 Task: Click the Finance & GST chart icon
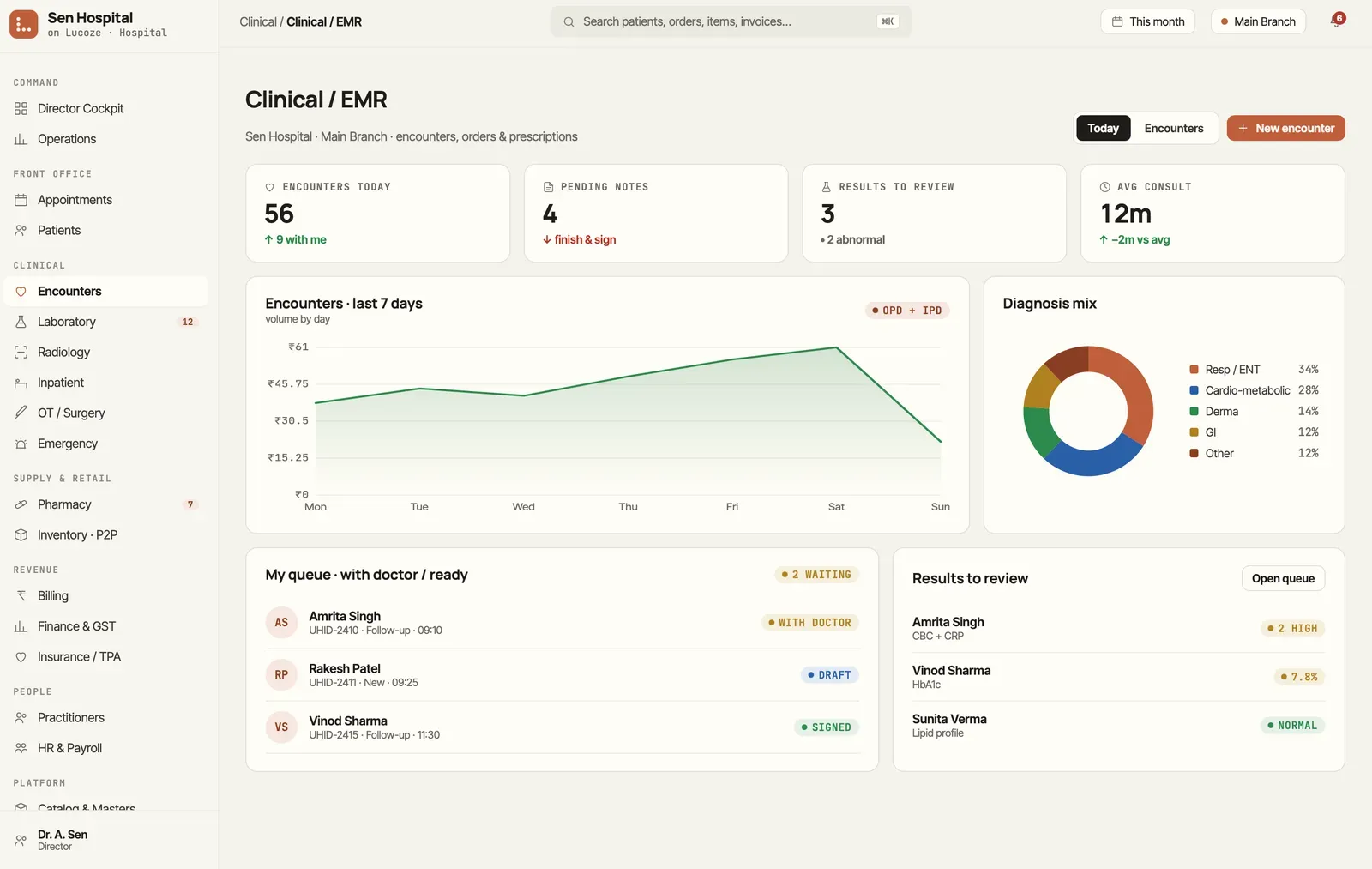coord(21,626)
